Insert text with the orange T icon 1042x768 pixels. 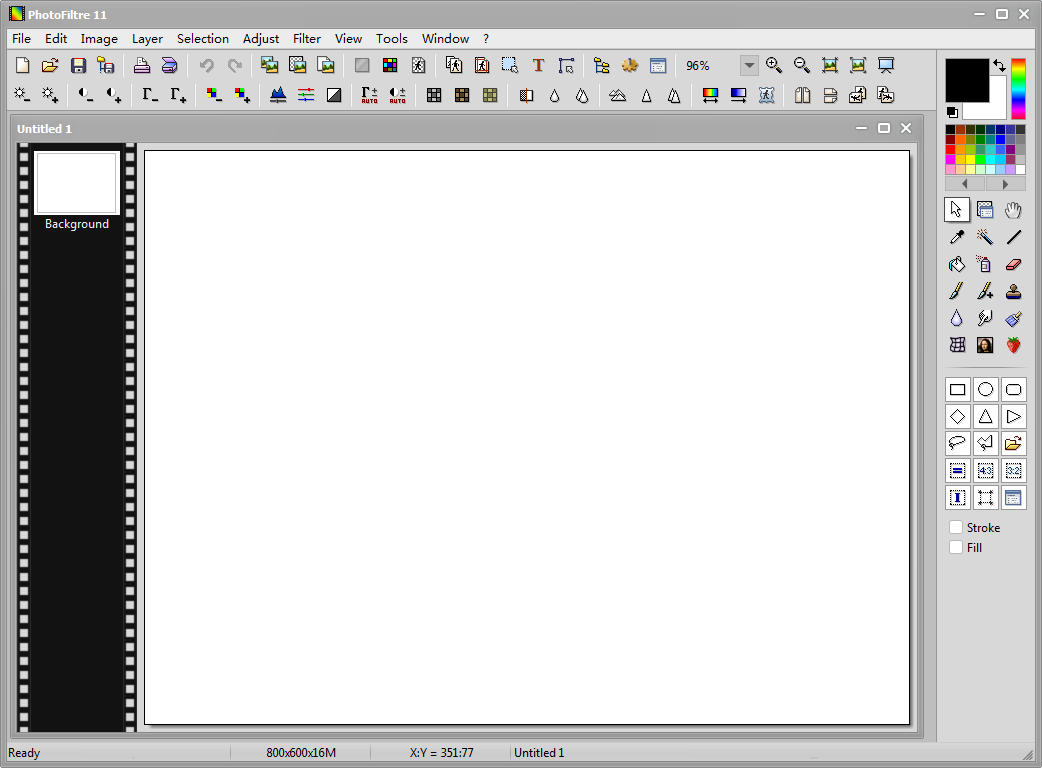538,65
